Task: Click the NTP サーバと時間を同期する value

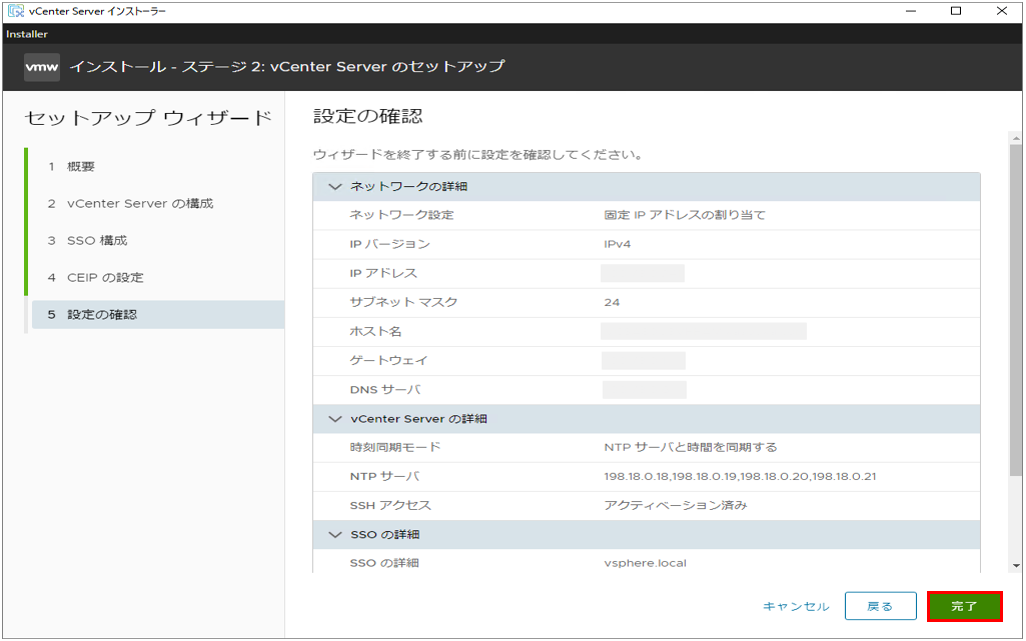Action: (690, 447)
